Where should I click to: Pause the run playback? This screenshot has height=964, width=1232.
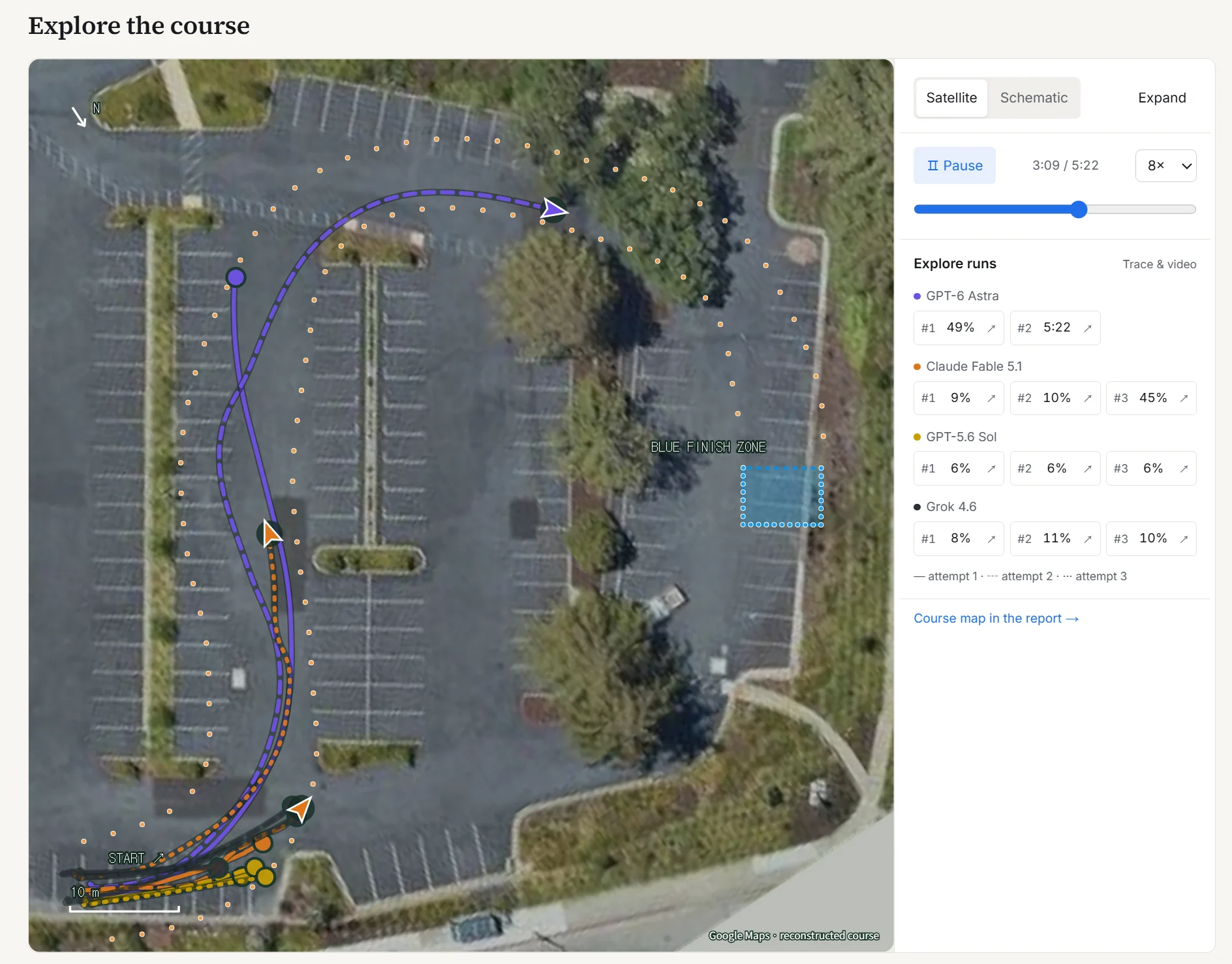955,166
